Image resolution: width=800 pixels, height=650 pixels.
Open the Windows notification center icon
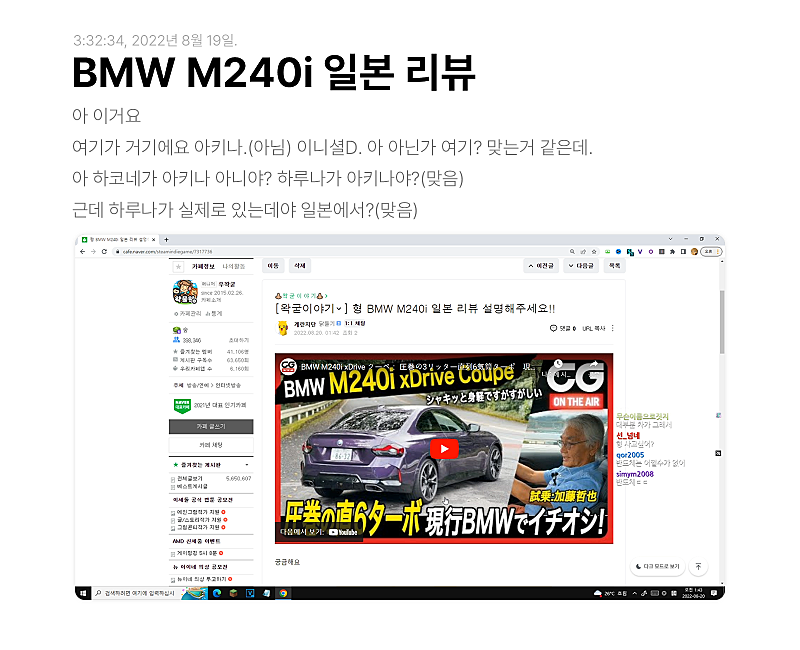pos(714,593)
